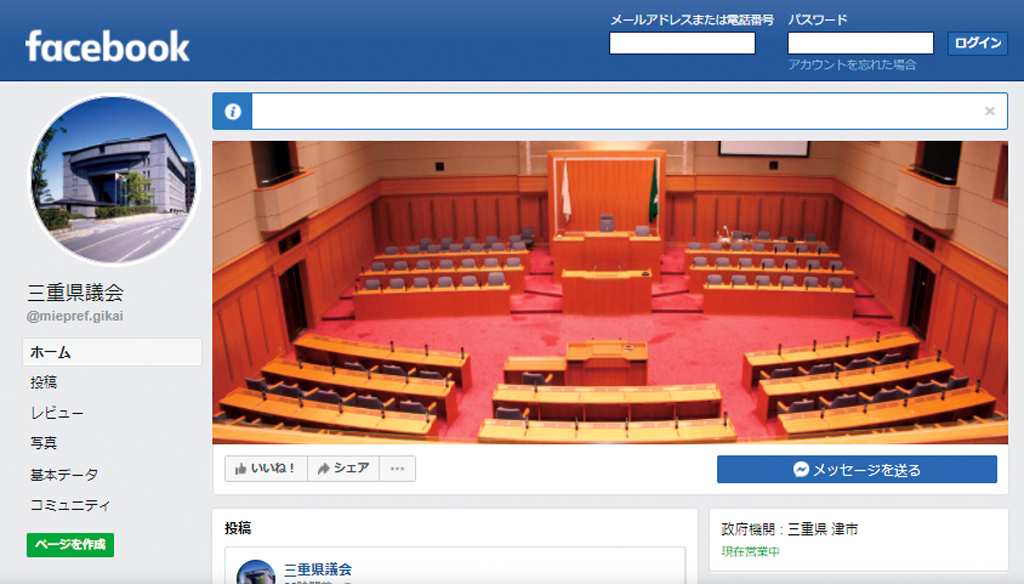
Task: Select ホーム in the sidebar
Action: (x=112, y=352)
